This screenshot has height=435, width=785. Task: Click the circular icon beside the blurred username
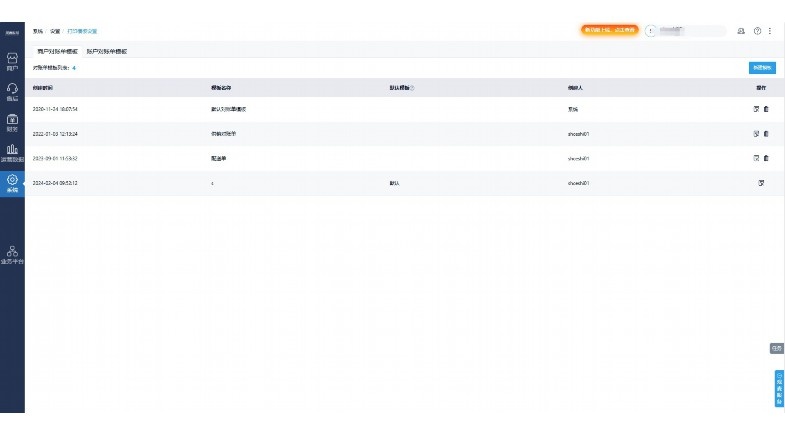pos(650,31)
